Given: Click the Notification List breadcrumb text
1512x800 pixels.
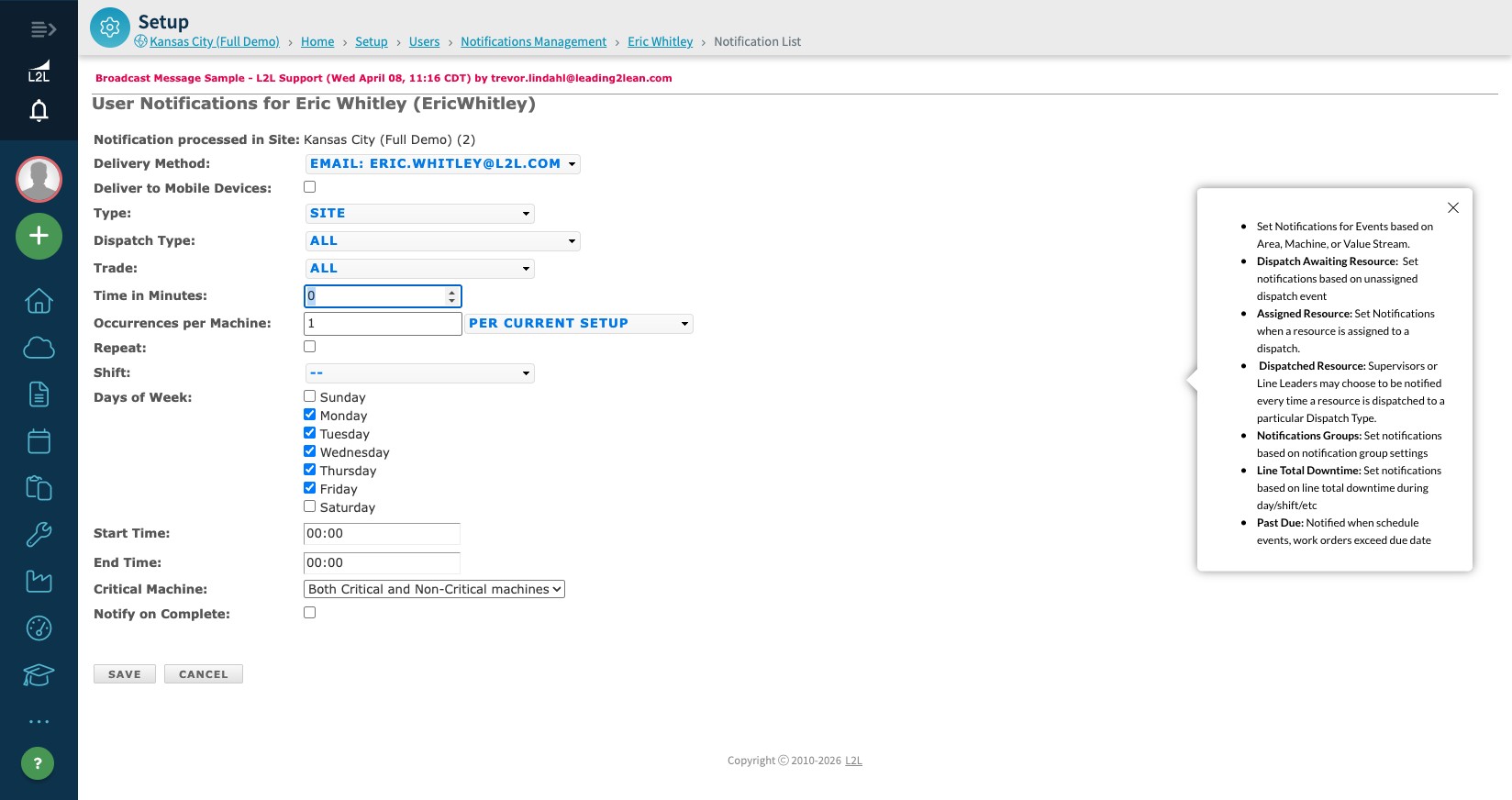Looking at the screenshot, I should point(758,41).
